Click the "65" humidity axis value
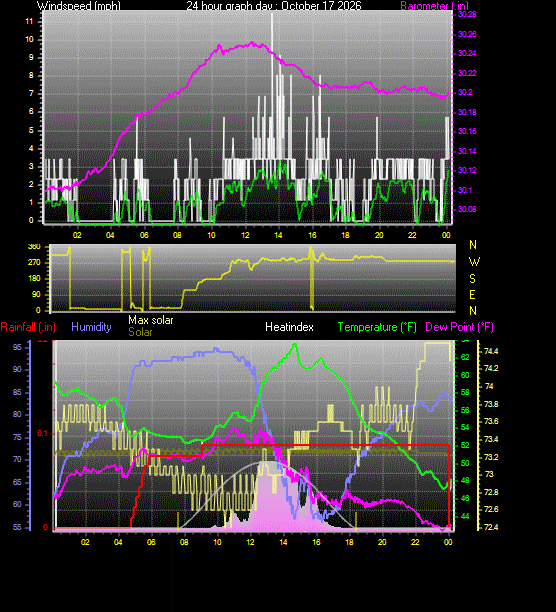556x612 pixels. click(17, 482)
